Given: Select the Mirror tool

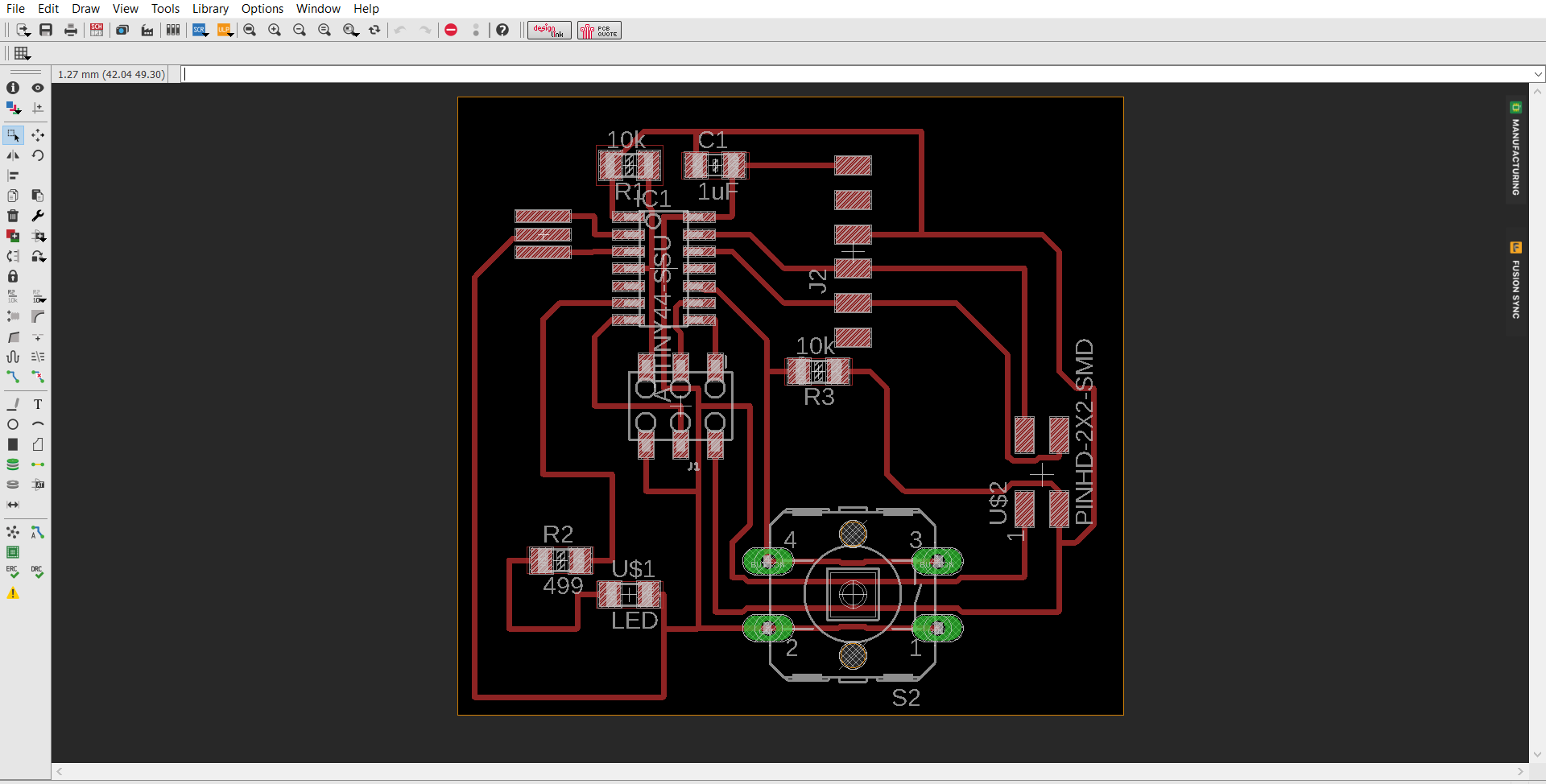Looking at the screenshot, I should coord(13,155).
